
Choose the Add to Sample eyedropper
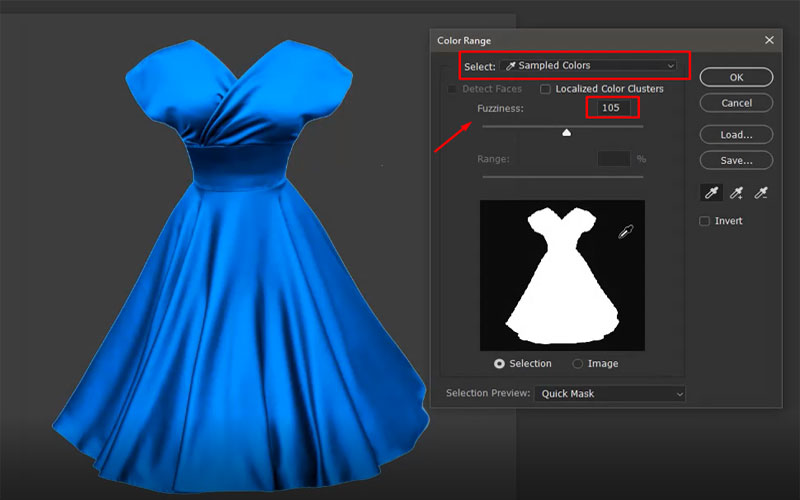click(737, 193)
